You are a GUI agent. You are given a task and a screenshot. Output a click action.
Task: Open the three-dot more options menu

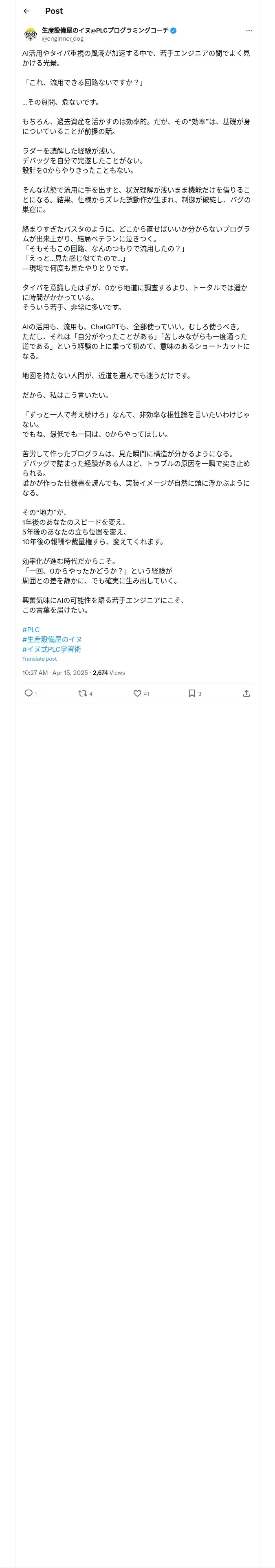click(249, 31)
